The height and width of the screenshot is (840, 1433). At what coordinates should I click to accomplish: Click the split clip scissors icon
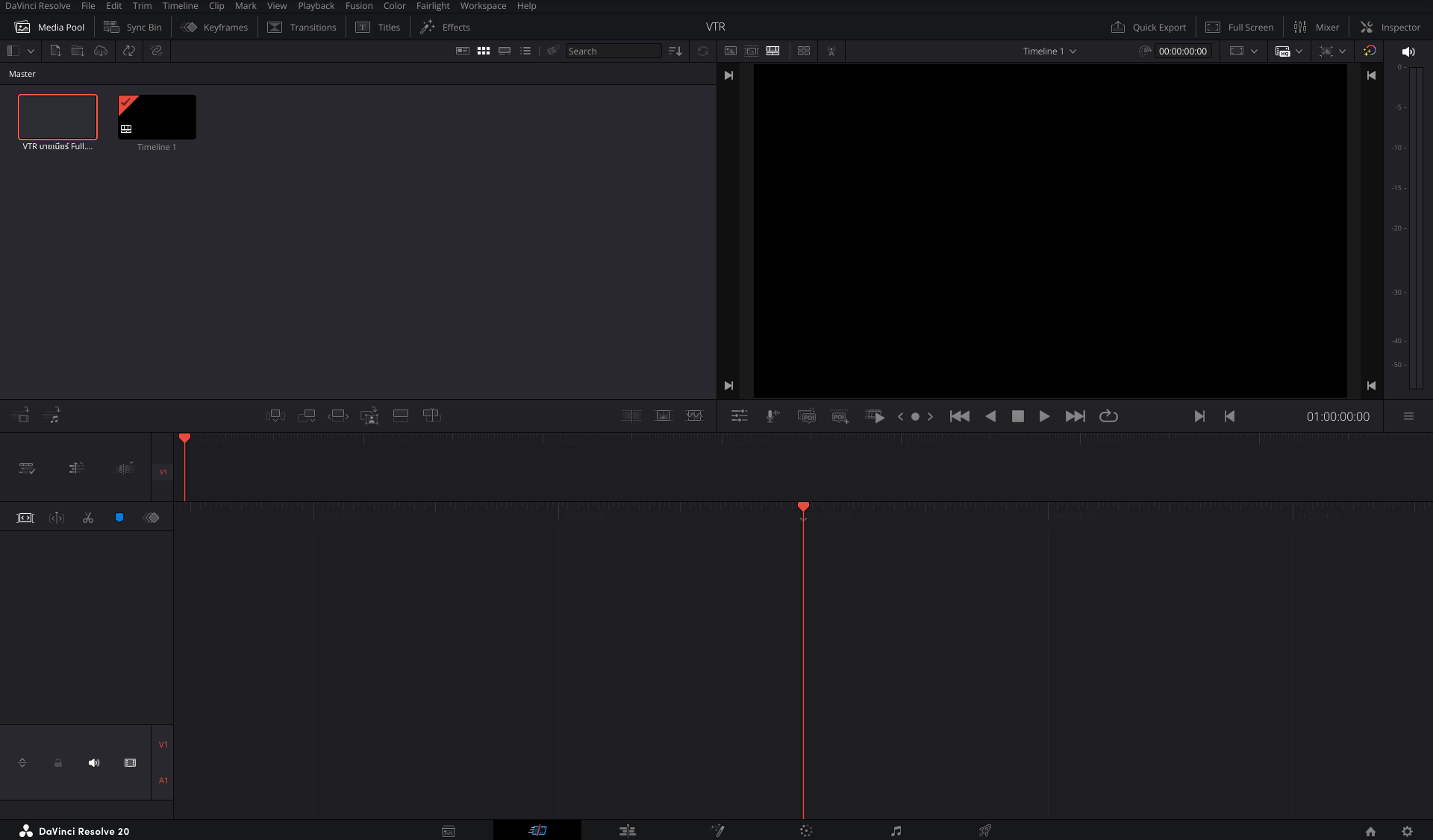[x=88, y=518]
